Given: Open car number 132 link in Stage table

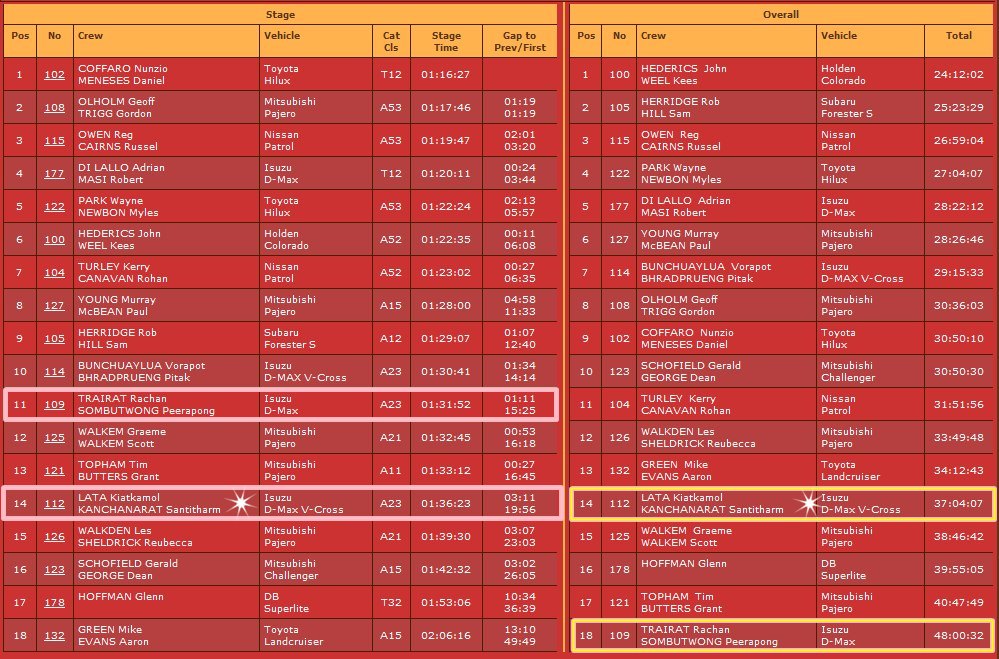Looking at the screenshot, I should (54, 635).
